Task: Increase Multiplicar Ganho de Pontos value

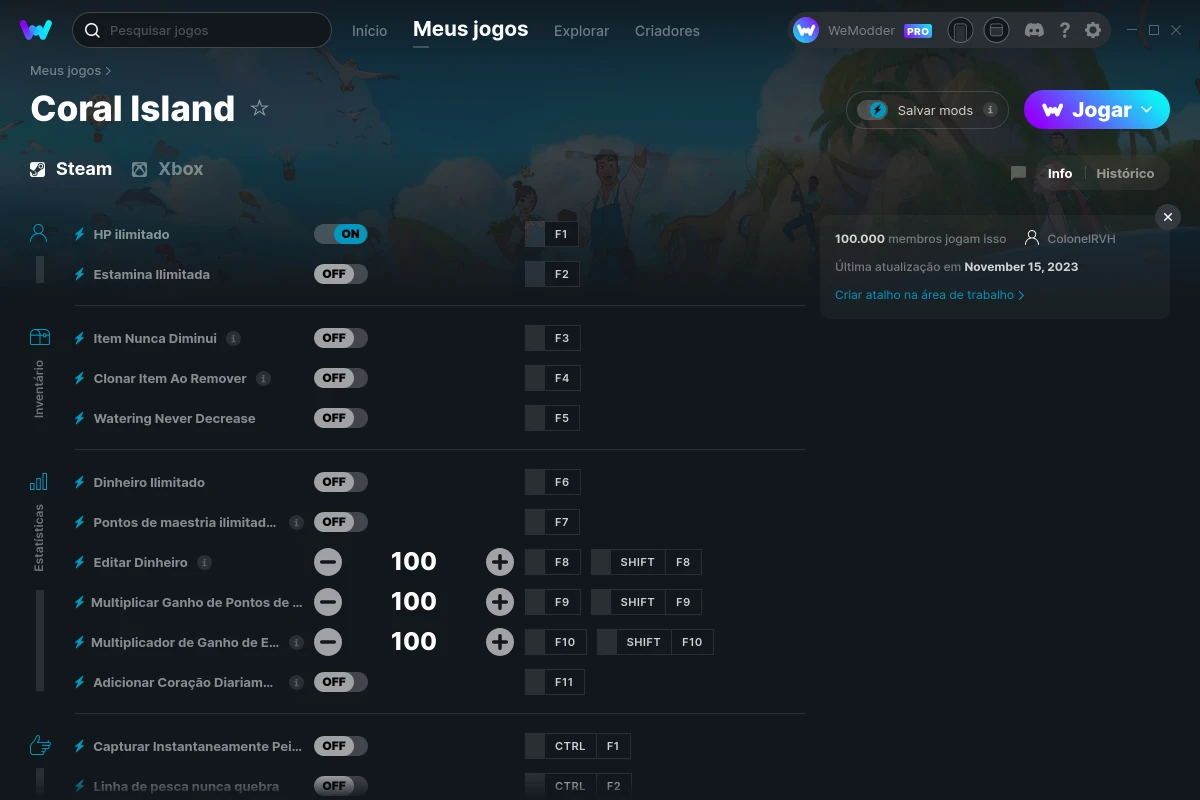Action: (500, 602)
